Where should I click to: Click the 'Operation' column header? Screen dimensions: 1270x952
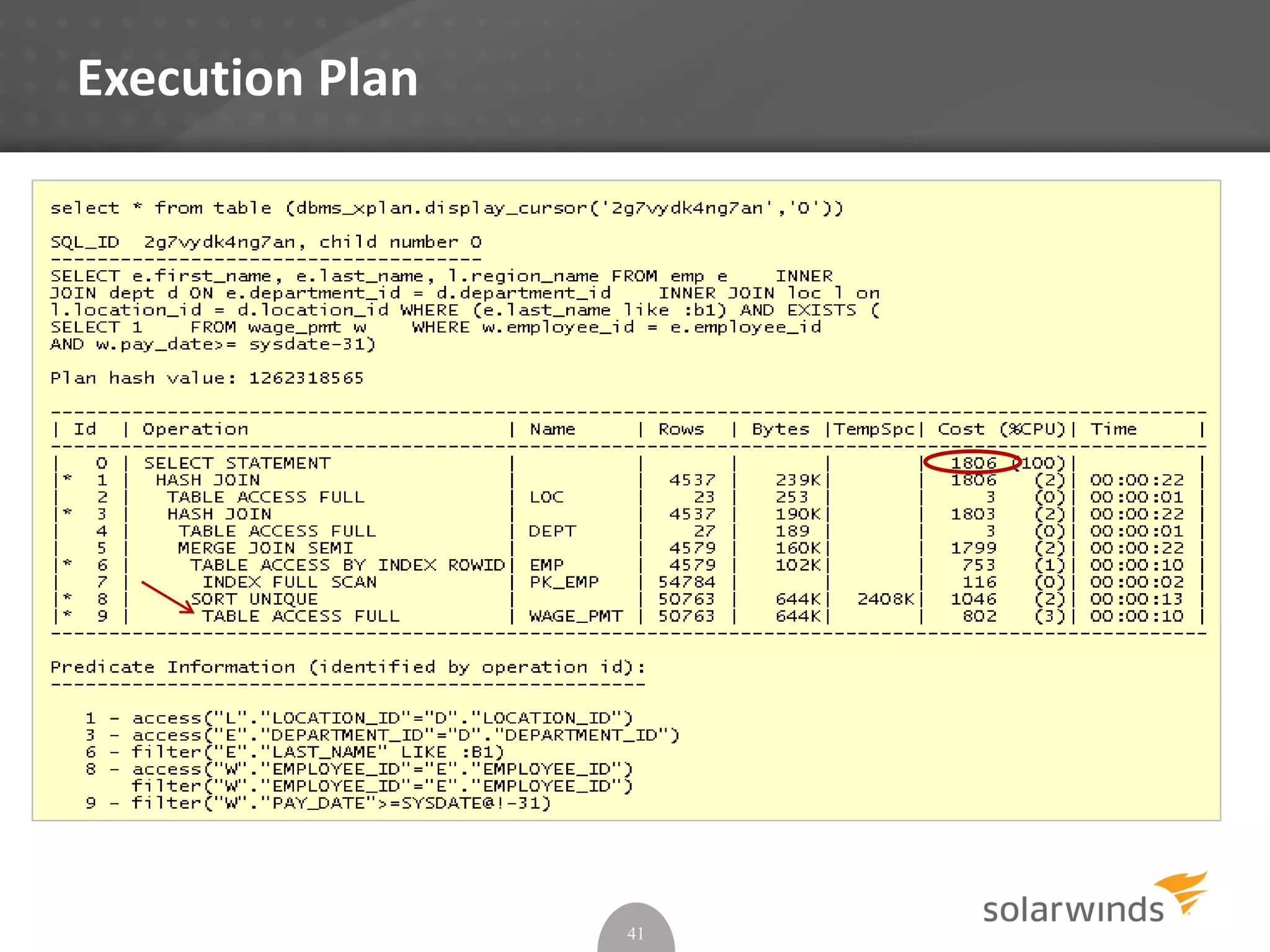tap(195, 429)
